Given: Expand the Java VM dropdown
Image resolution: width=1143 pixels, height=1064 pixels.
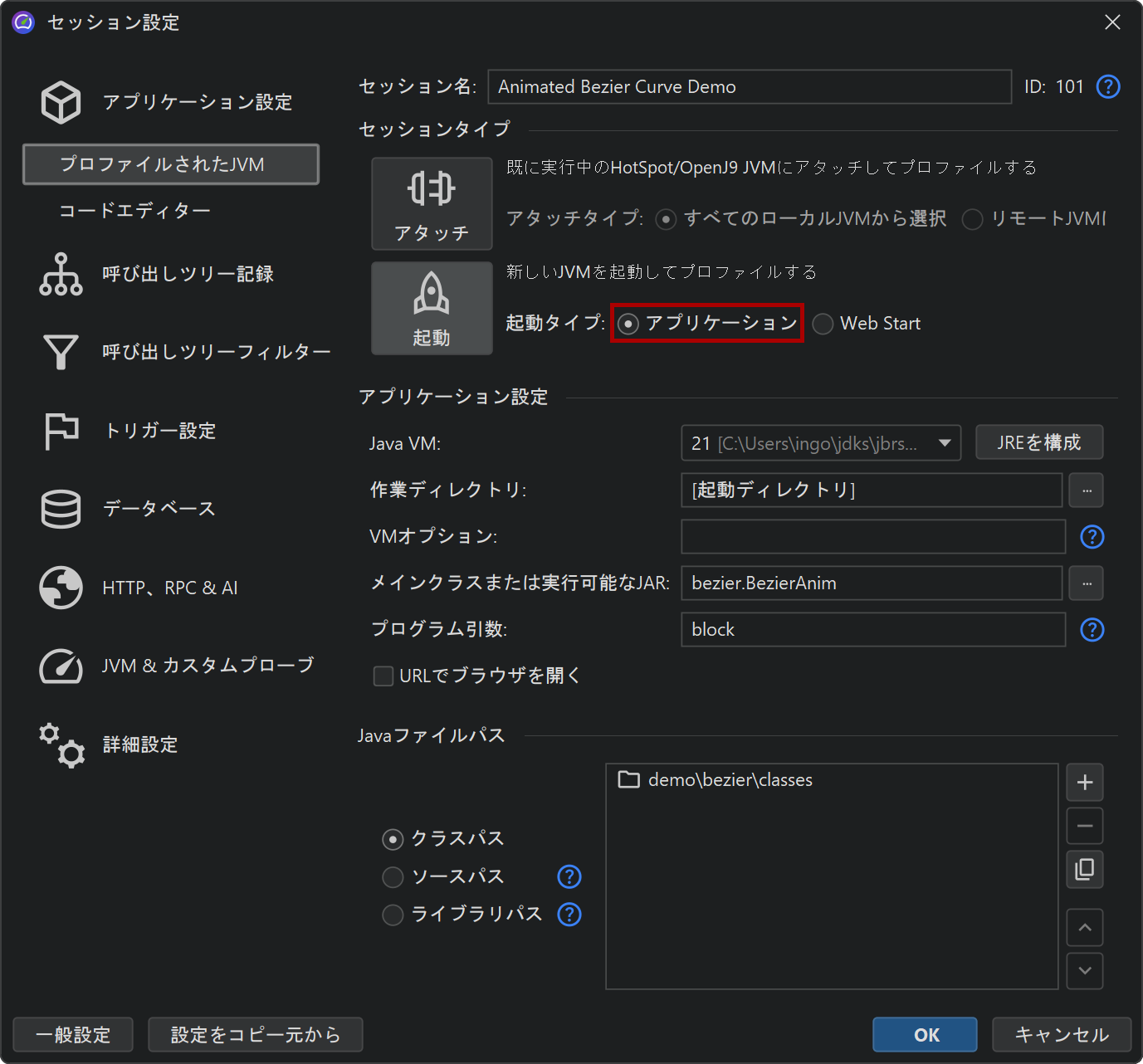Looking at the screenshot, I should coord(944,443).
